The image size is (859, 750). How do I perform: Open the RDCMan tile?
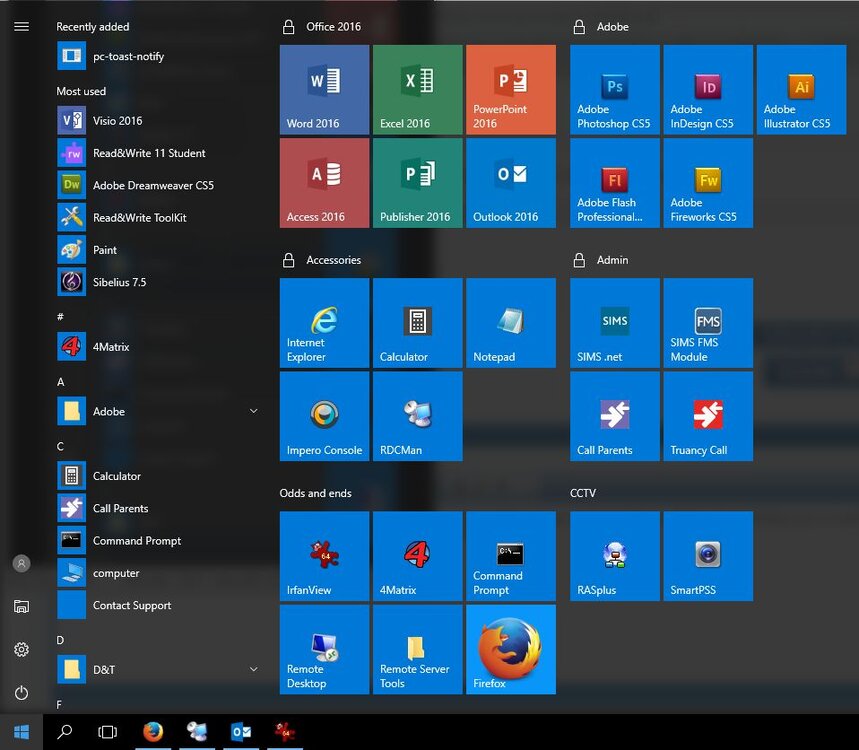click(x=417, y=416)
